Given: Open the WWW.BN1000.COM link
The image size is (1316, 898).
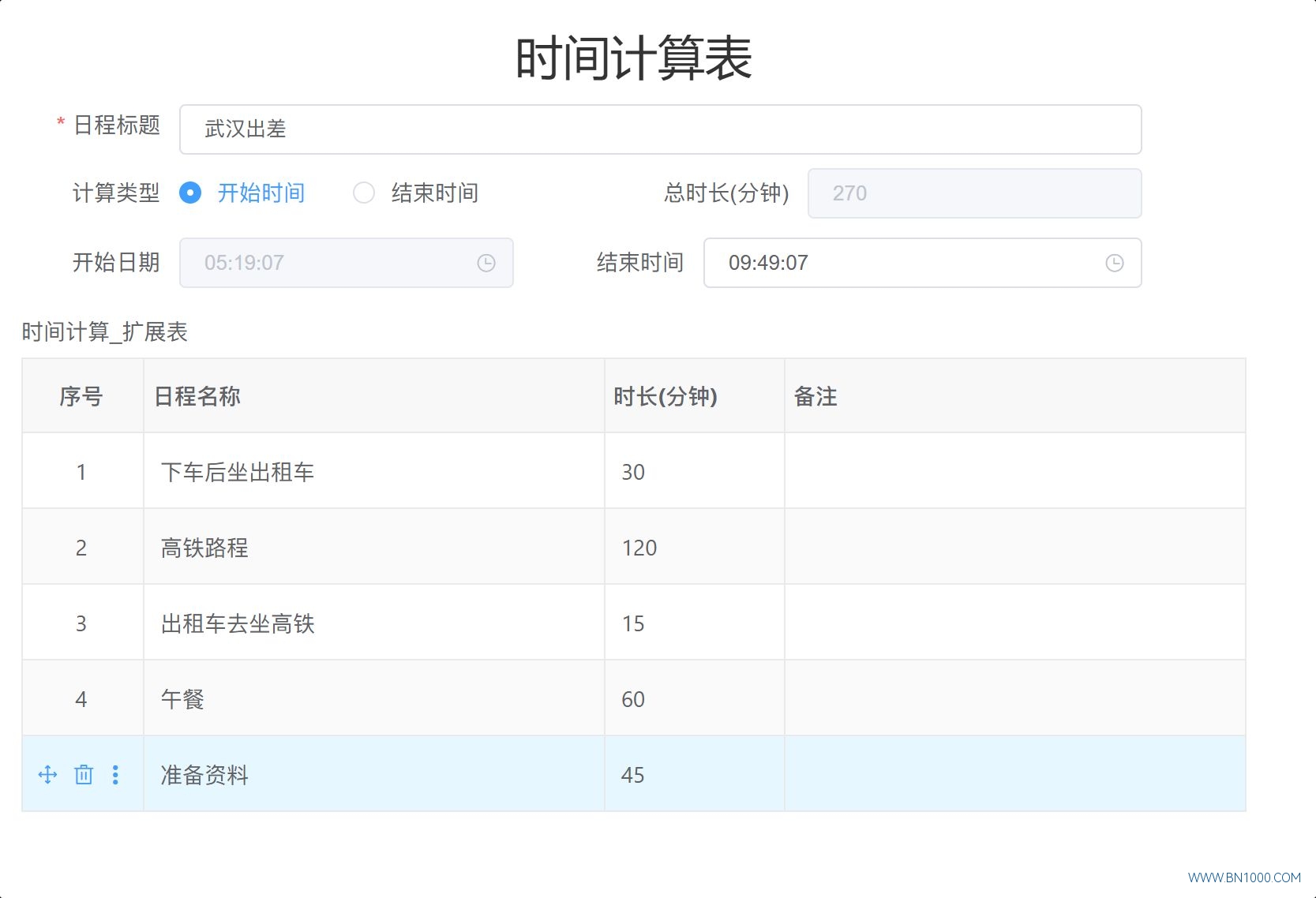Looking at the screenshot, I should tap(1244, 877).
